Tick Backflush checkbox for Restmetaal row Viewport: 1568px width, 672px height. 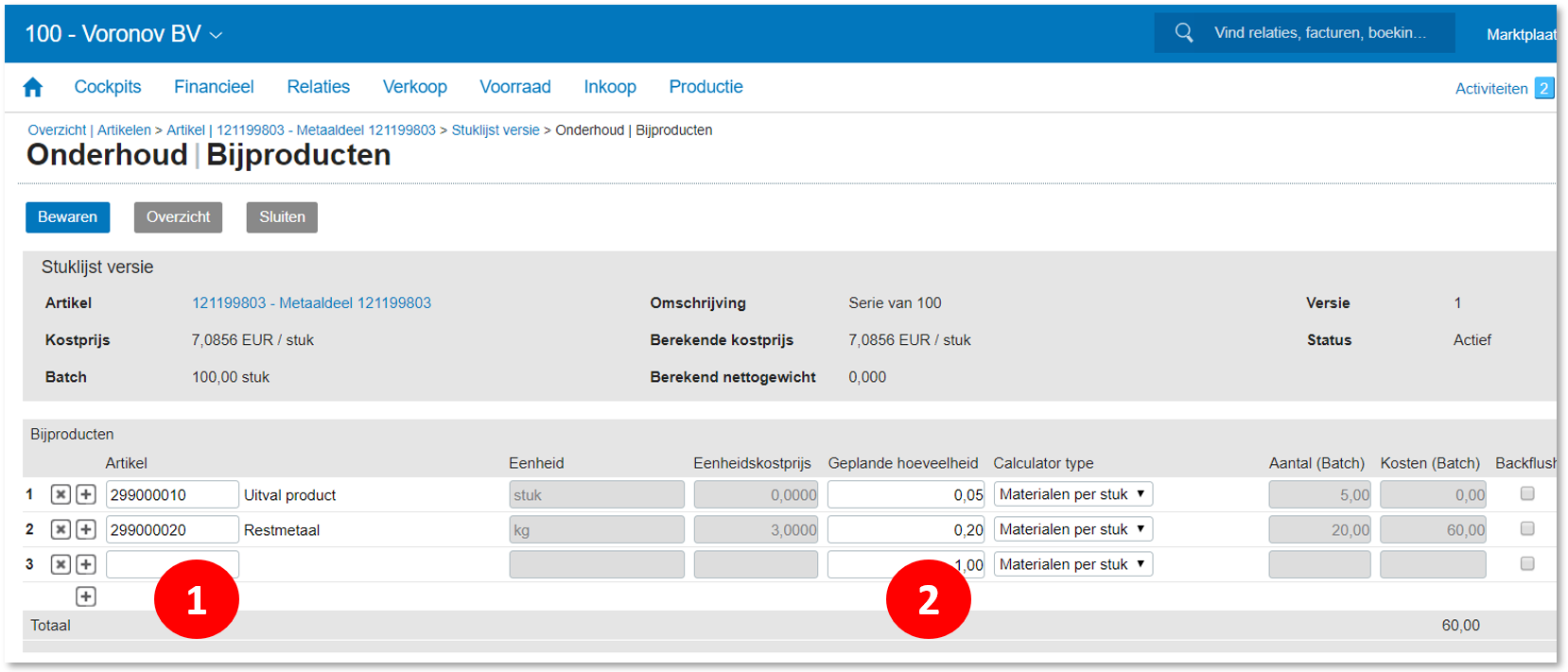pos(1526,528)
